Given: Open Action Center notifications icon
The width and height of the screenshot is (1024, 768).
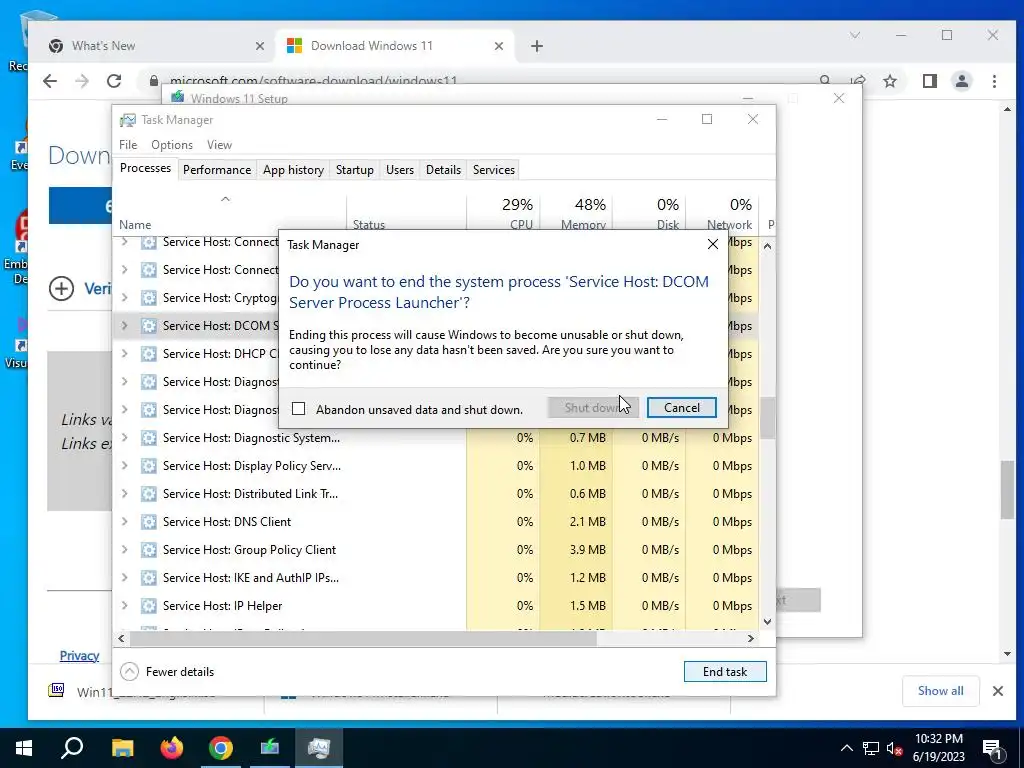Looking at the screenshot, I should [x=993, y=748].
